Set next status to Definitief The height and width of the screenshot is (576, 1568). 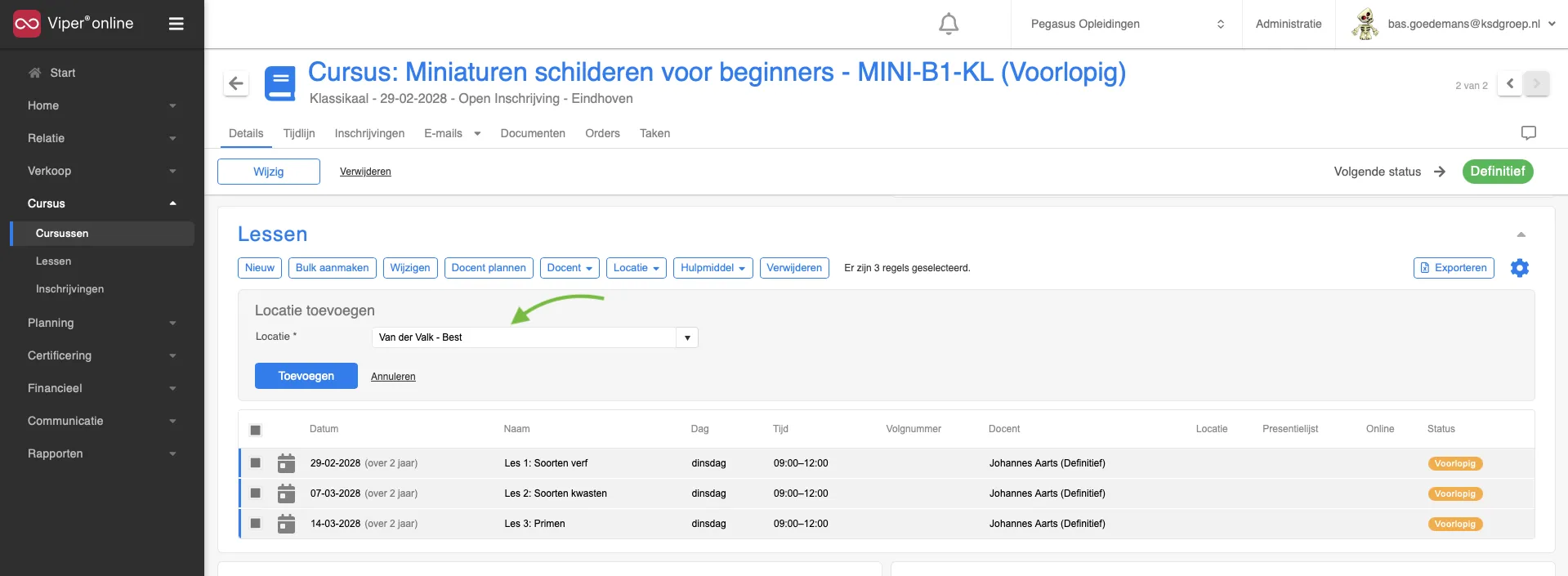pyautogui.click(x=1498, y=172)
